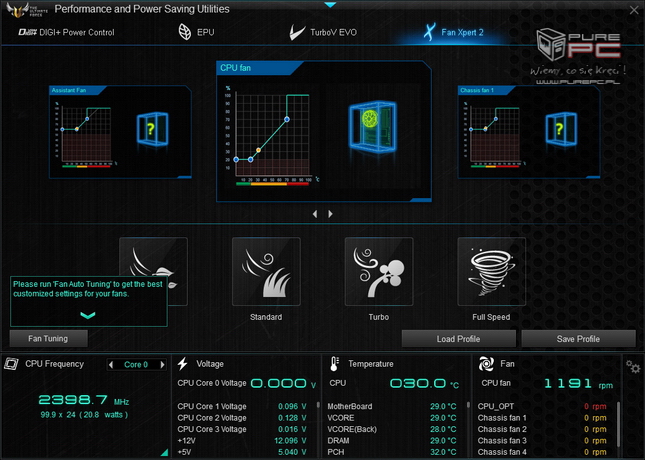Viewport: 645px width, 460px height.
Task: Click the Assistant Fan unknown chassis icon
Action: [152, 129]
